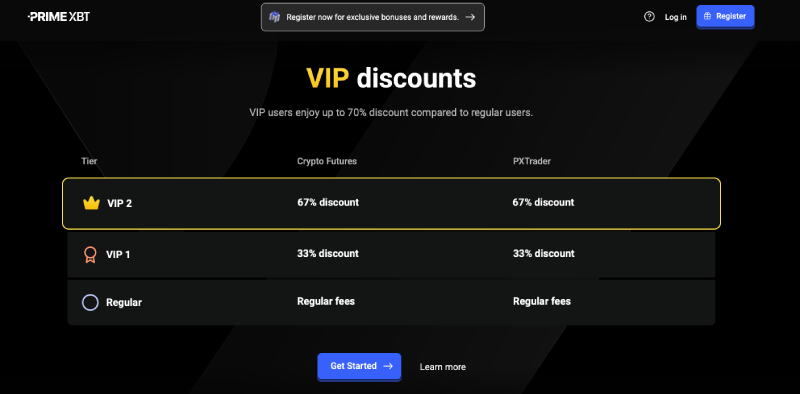The image size is (800, 394).
Task: Open the exclusive bonuses and rewards banner
Action: pos(373,17)
